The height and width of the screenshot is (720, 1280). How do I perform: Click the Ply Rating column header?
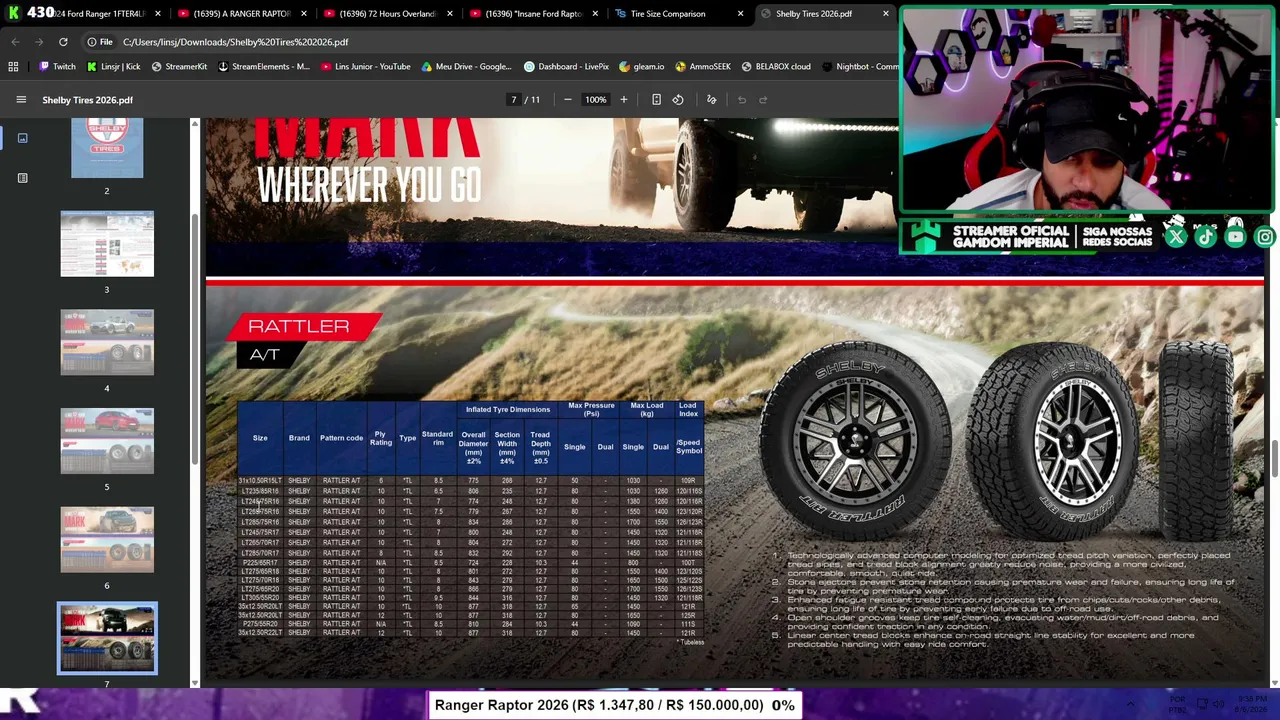point(381,439)
